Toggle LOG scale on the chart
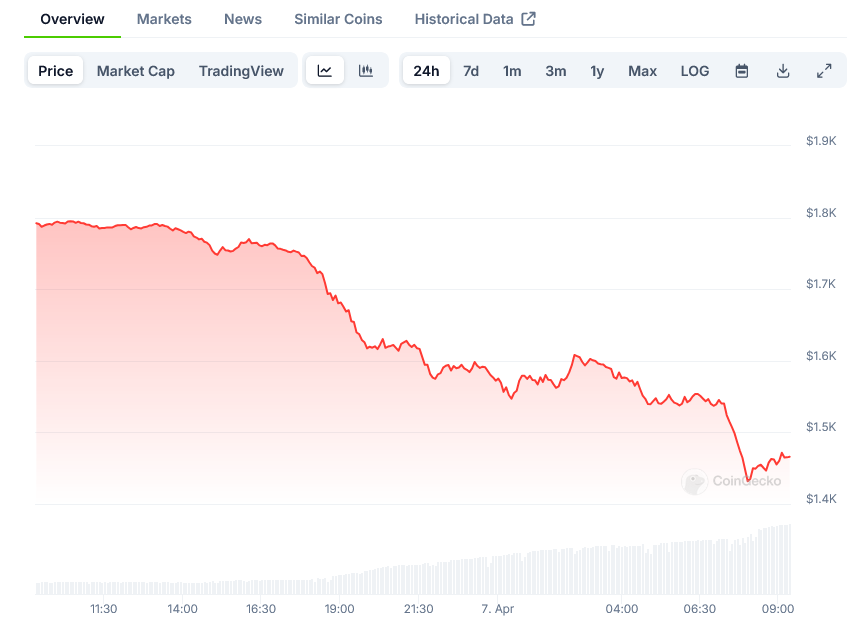This screenshot has height=627, width=847. [695, 71]
